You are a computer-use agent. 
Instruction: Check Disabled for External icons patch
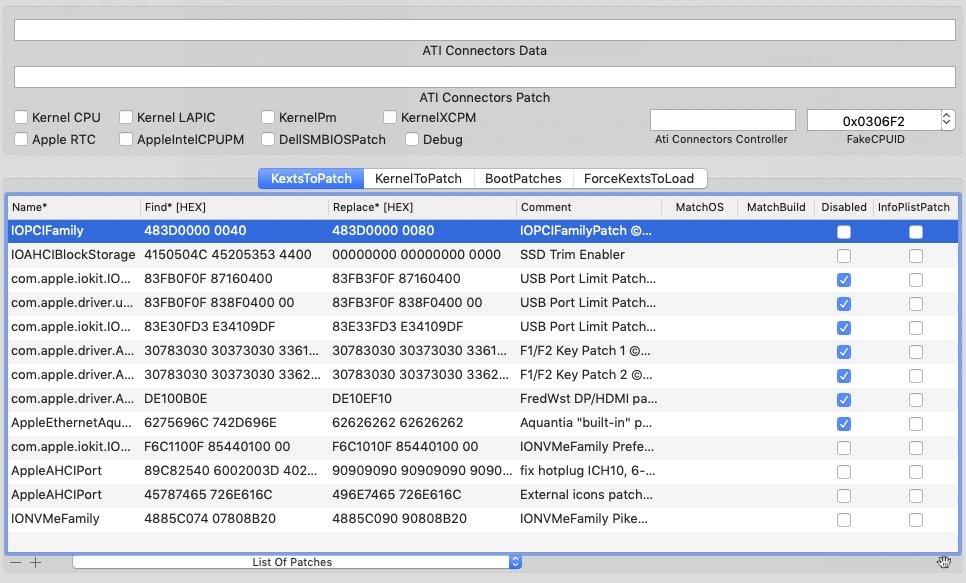pos(844,495)
